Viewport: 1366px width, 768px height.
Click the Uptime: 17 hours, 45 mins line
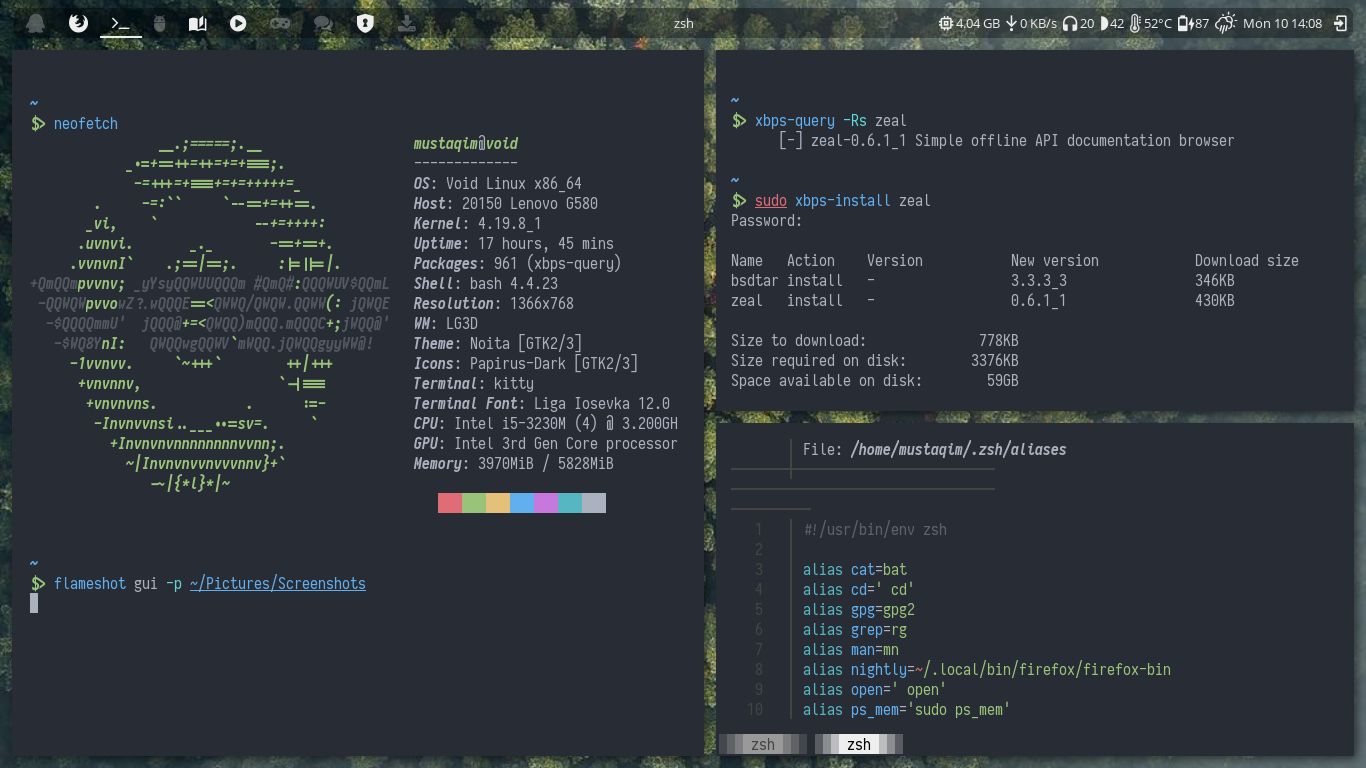coord(514,244)
